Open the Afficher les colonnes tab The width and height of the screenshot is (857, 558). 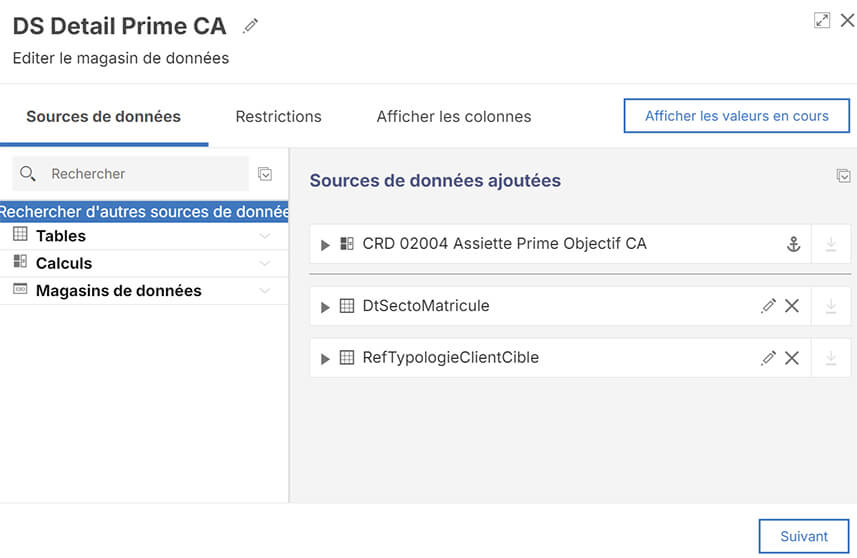453,116
